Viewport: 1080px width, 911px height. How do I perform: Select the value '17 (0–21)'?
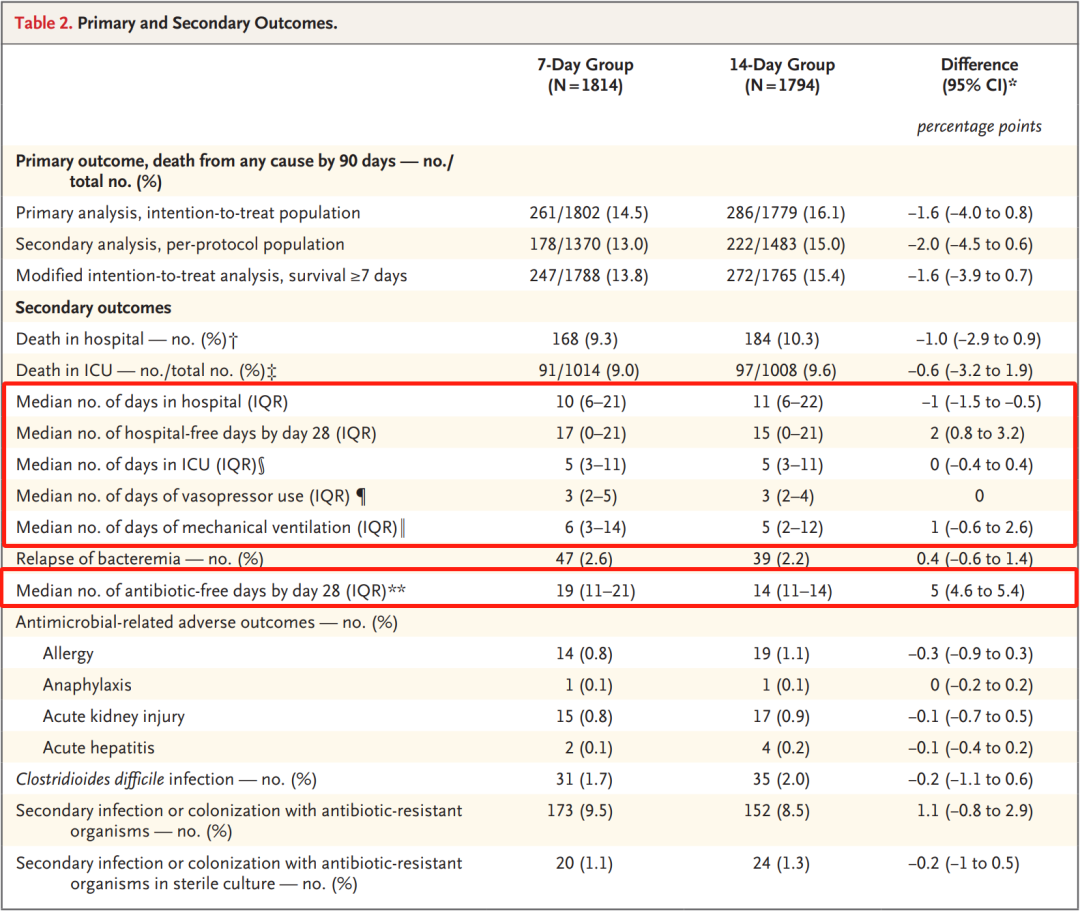pos(590,433)
